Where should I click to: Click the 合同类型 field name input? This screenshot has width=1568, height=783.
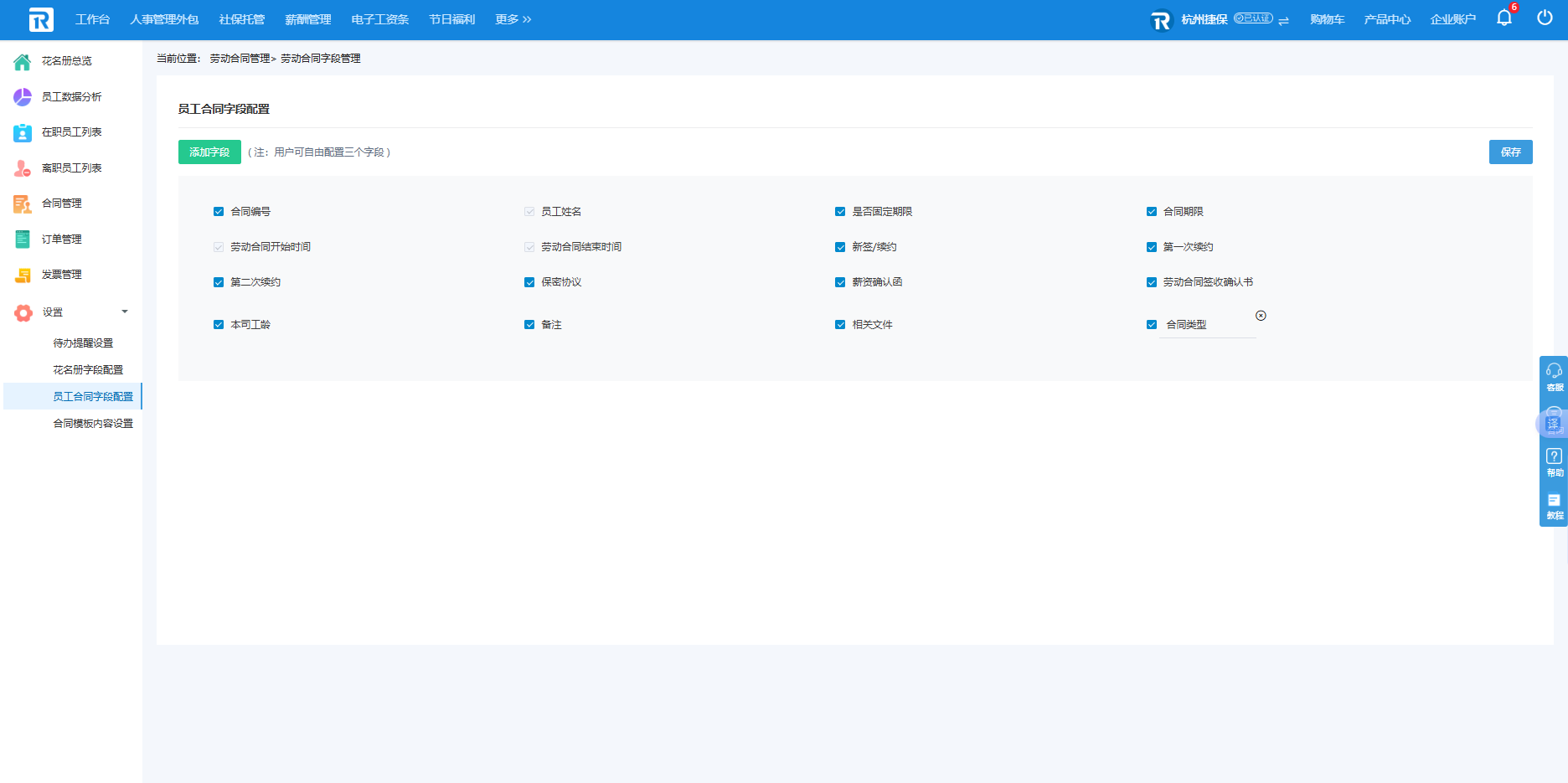tap(1206, 325)
